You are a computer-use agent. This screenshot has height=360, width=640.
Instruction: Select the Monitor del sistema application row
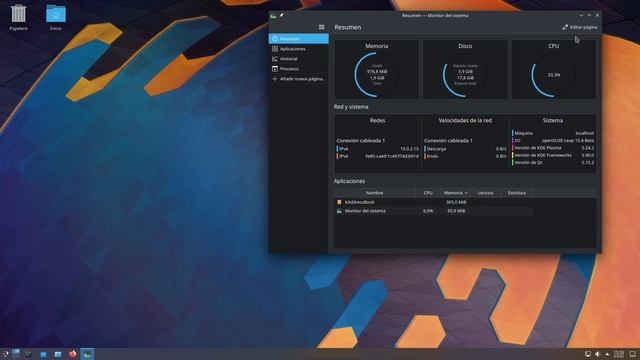[x=433, y=211]
